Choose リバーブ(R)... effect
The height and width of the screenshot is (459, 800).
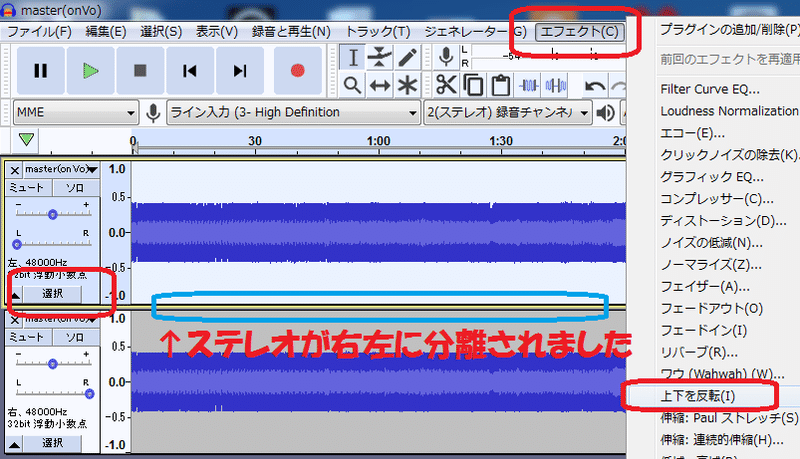[699, 352]
